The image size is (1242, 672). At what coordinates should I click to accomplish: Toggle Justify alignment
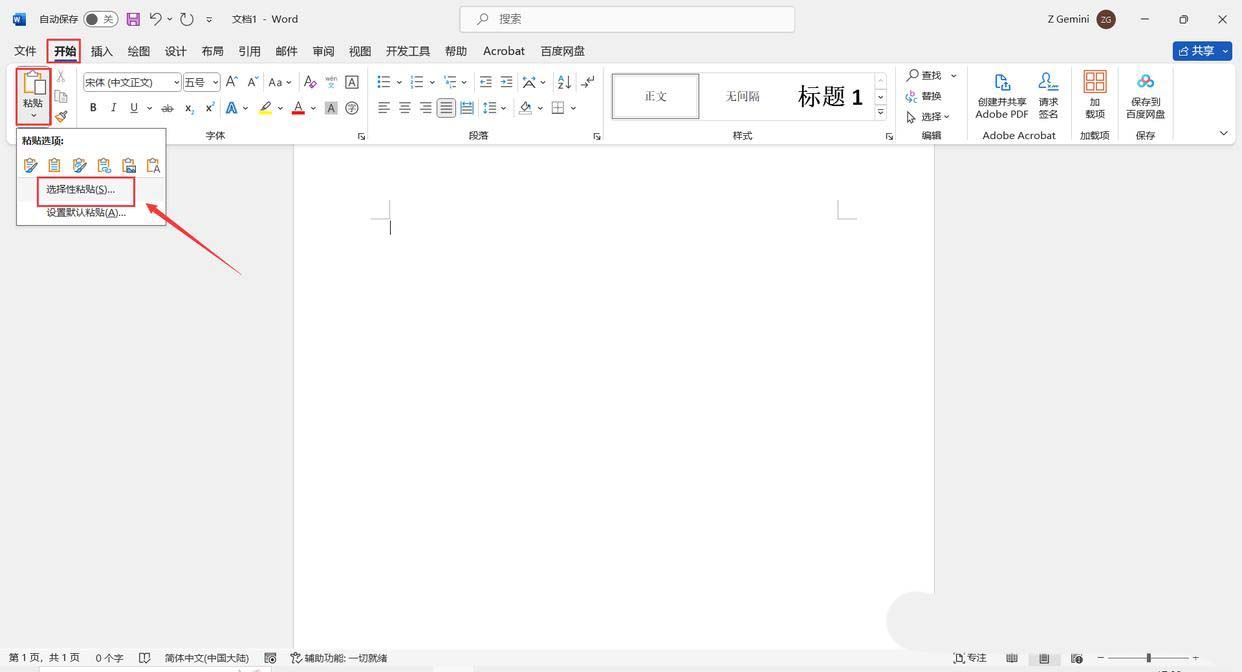[446, 108]
